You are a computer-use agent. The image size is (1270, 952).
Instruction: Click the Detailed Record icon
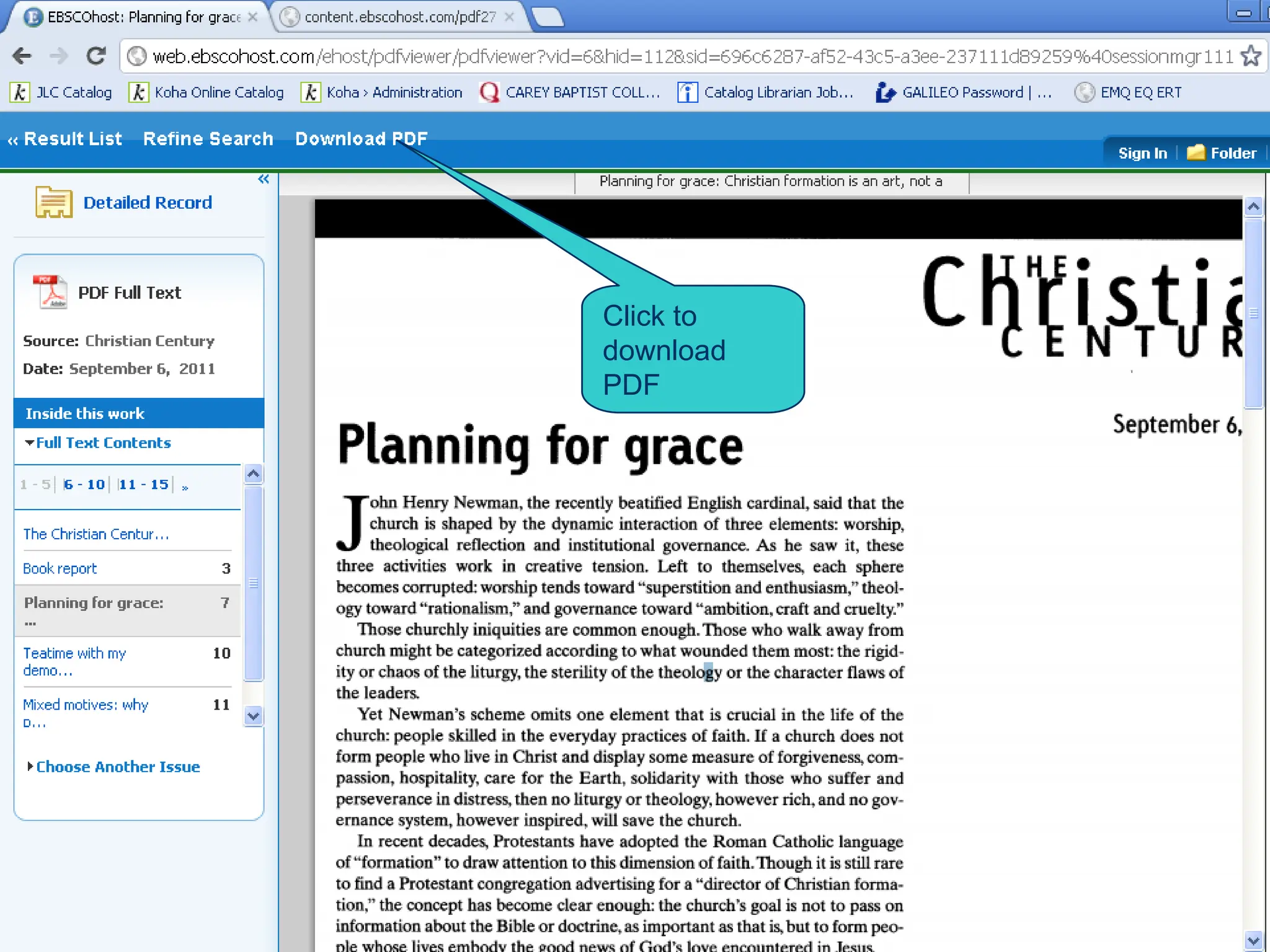(54, 202)
